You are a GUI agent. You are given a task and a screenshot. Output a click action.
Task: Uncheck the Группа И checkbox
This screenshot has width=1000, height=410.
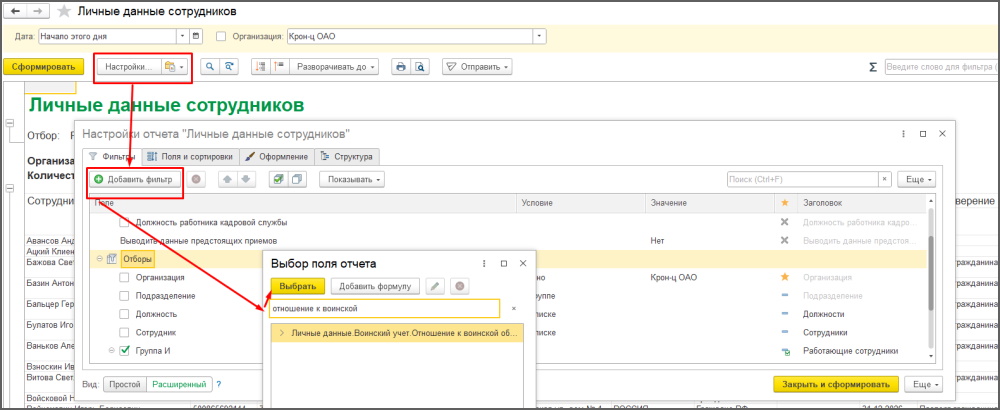tap(124, 351)
